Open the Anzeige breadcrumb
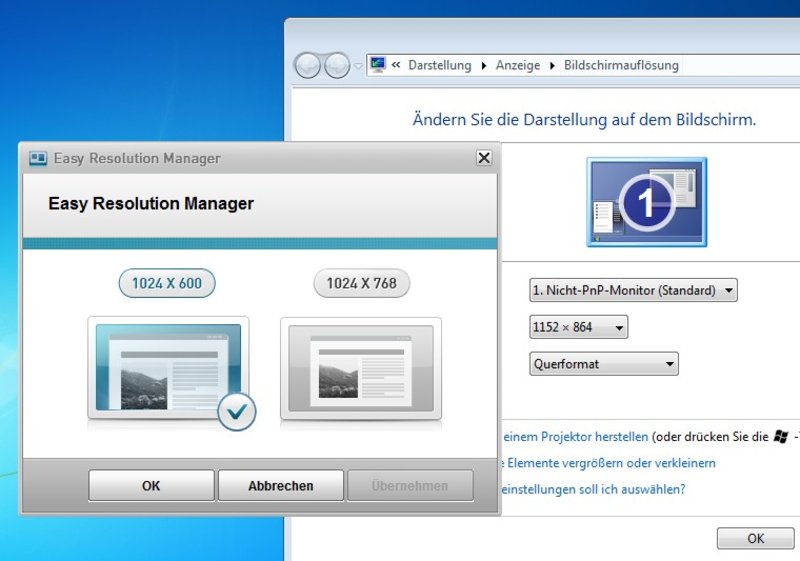This screenshot has width=800, height=561. coord(518,65)
